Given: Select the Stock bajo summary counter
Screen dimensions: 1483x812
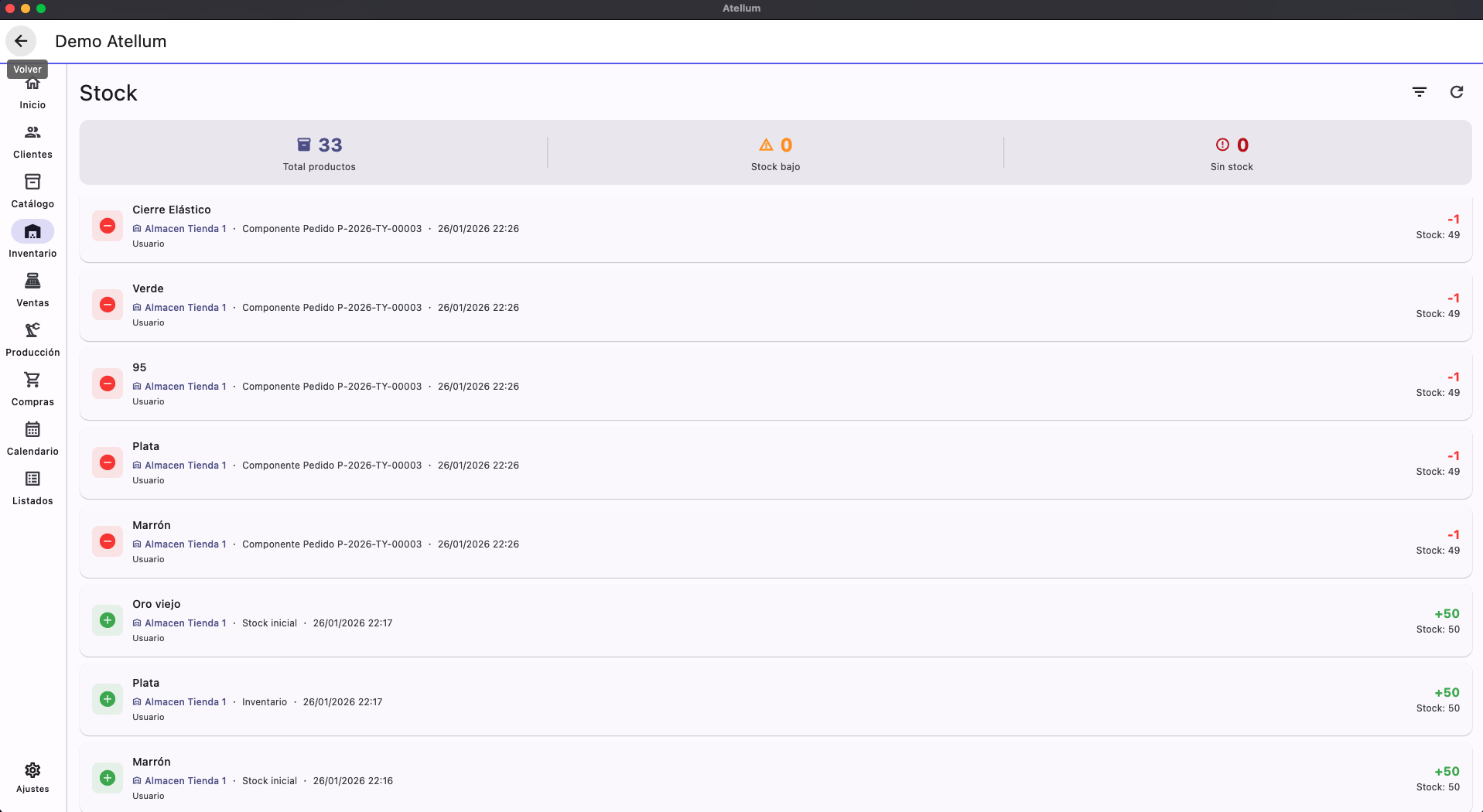Looking at the screenshot, I should click(x=775, y=153).
